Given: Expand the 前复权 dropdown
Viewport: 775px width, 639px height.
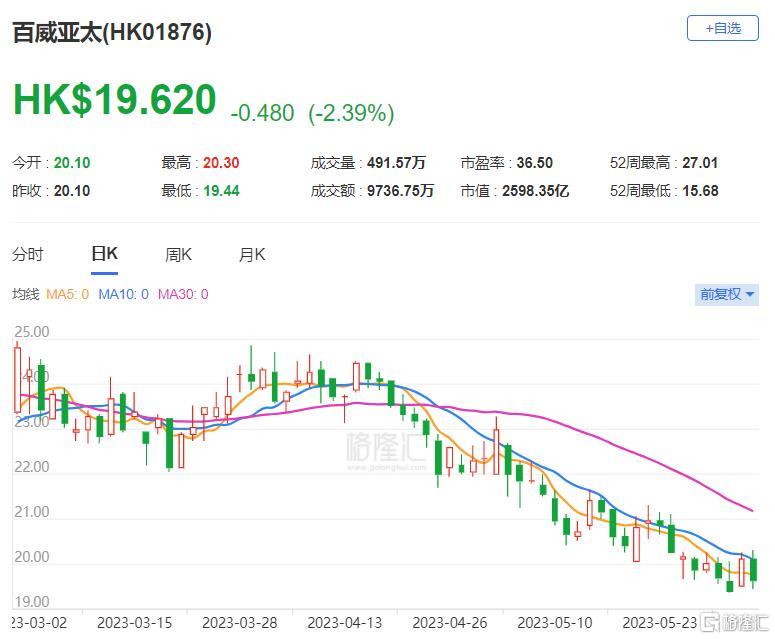Looking at the screenshot, I should (727, 295).
